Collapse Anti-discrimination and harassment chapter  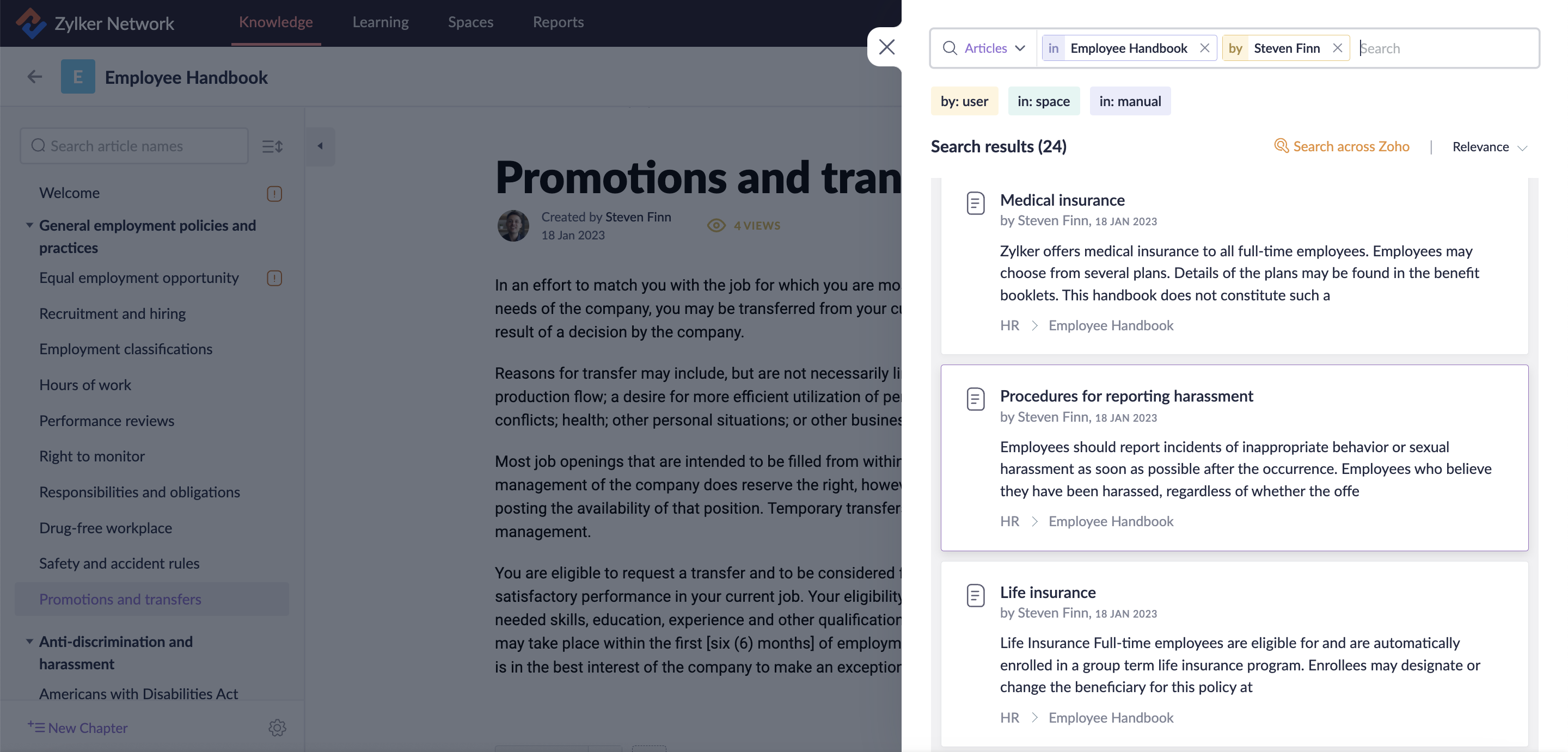29,642
